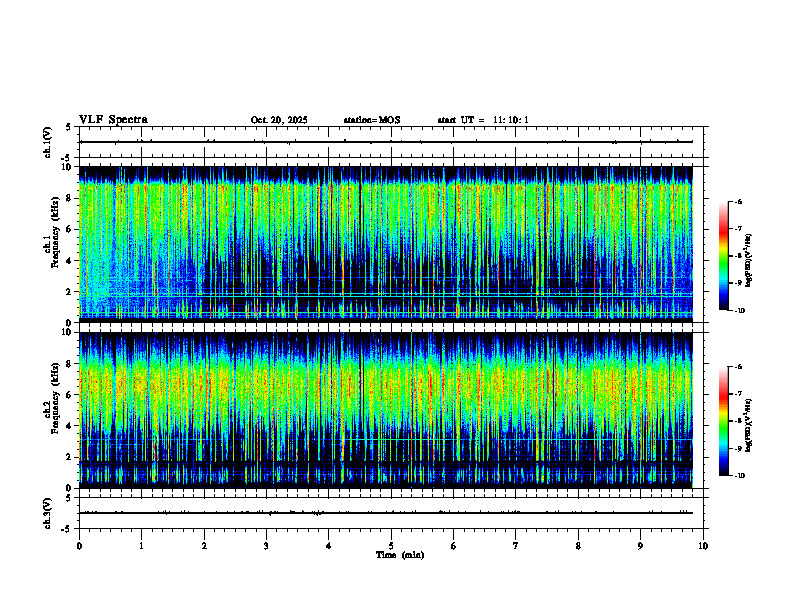This screenshot has height=612, width=792.
Task: Click time axis tick label "1"
Action: 141,546
